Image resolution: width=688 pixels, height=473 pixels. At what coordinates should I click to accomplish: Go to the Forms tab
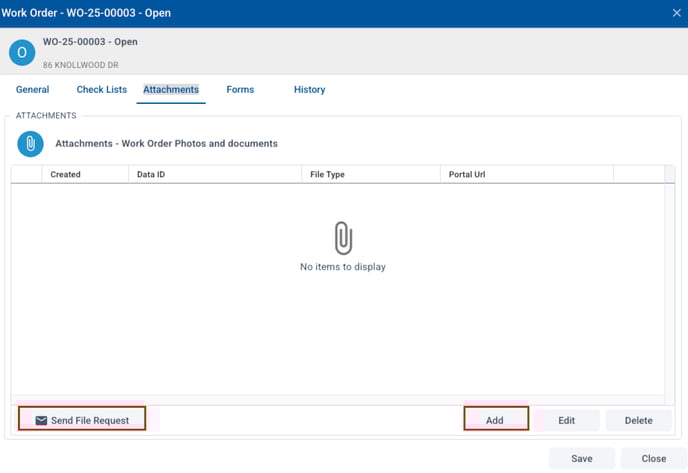240,90
